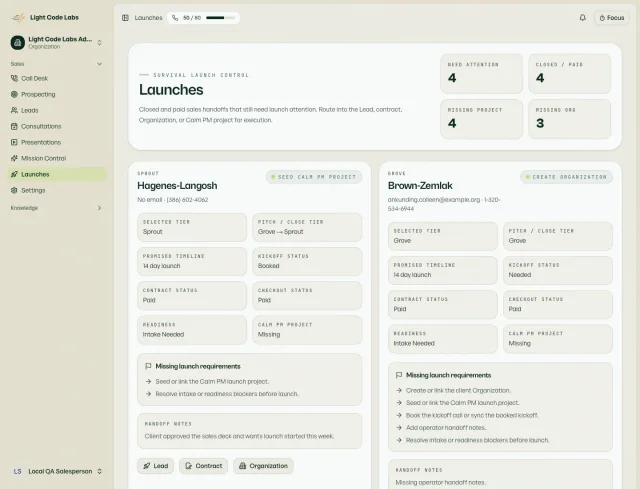Open the Organization button on Hagenes-Langosh
Screen dimensions: 640x489
(x=263, y=466)
